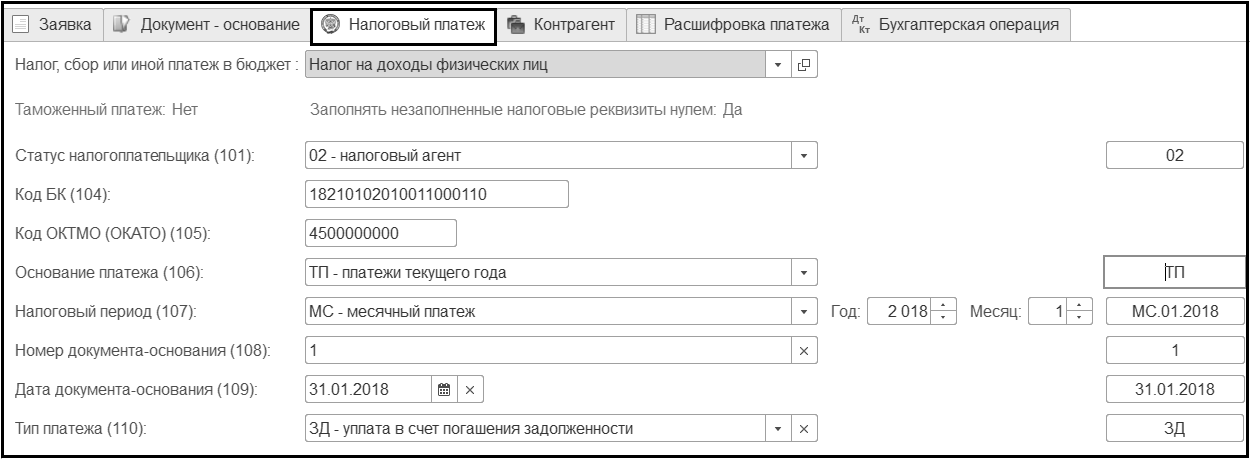Image resolution: width=1250 pixels, height=459 pixels.
Task: Open Основание платежа (106) dropdown
Action: [x=804, y=272]
